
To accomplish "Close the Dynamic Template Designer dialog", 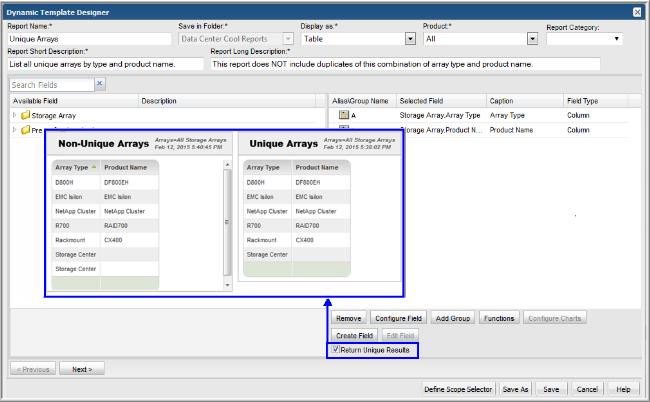I will click(638, 11).
